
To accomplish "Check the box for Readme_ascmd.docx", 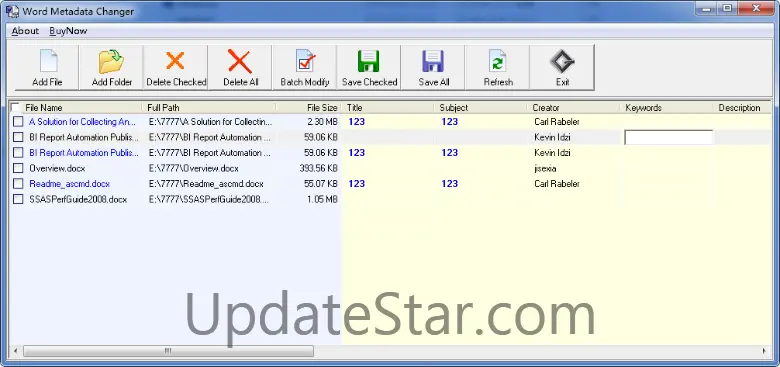I will pyautogui.click(x=18, y=184).
